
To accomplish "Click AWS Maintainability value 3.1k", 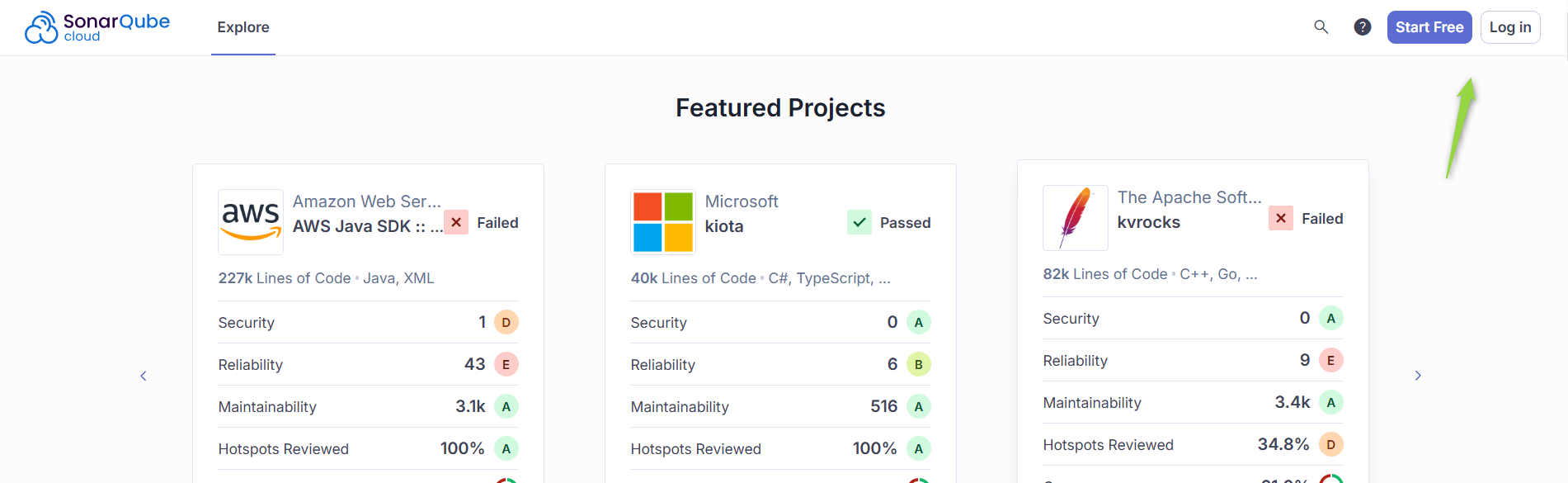I will 470,406.
